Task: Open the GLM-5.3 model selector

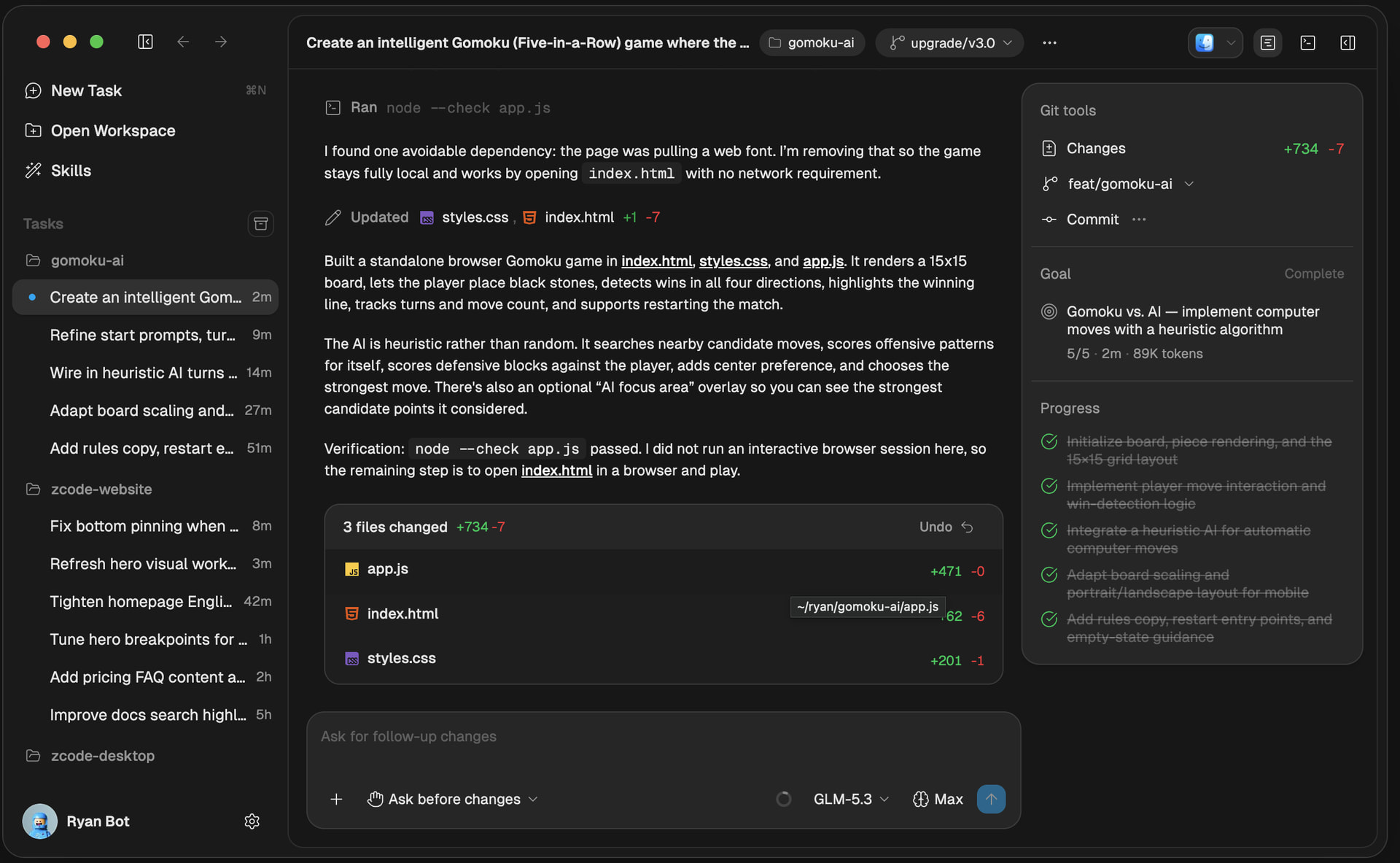Action: tap(851, 800)
